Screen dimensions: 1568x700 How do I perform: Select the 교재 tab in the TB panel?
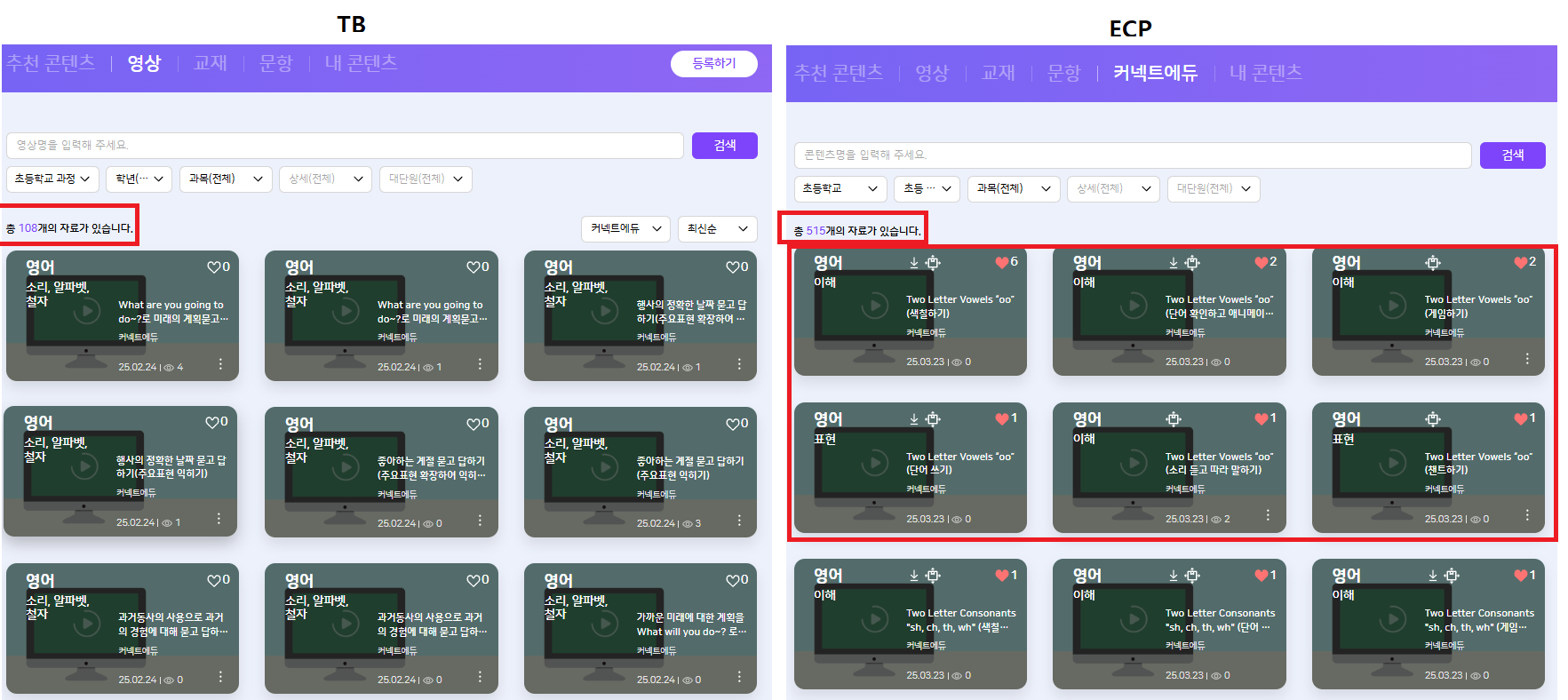[211, 63]
